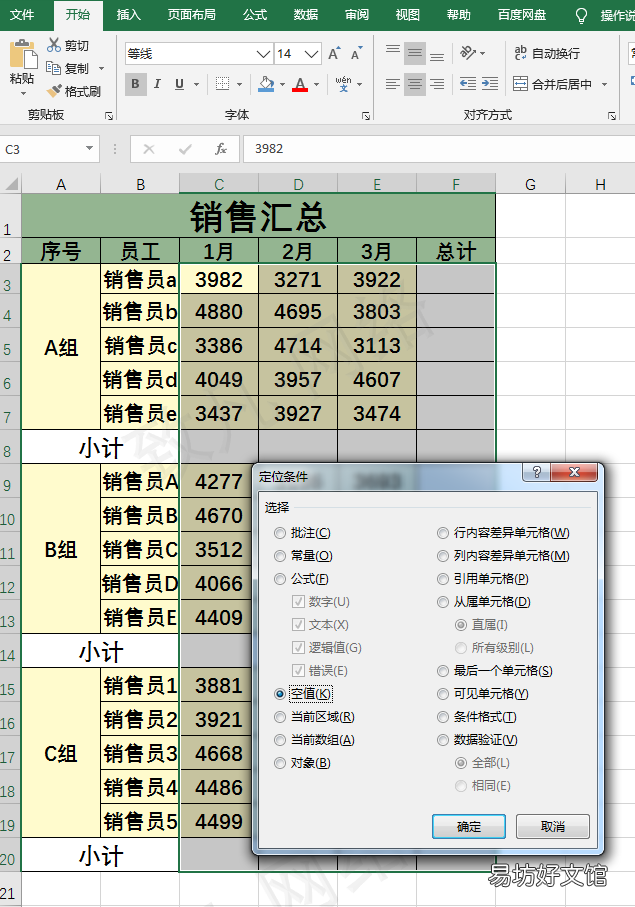This screenshot has height=907, width=635.
Task: Open the Copy options dropdown arrow
Action: (102, 68)
